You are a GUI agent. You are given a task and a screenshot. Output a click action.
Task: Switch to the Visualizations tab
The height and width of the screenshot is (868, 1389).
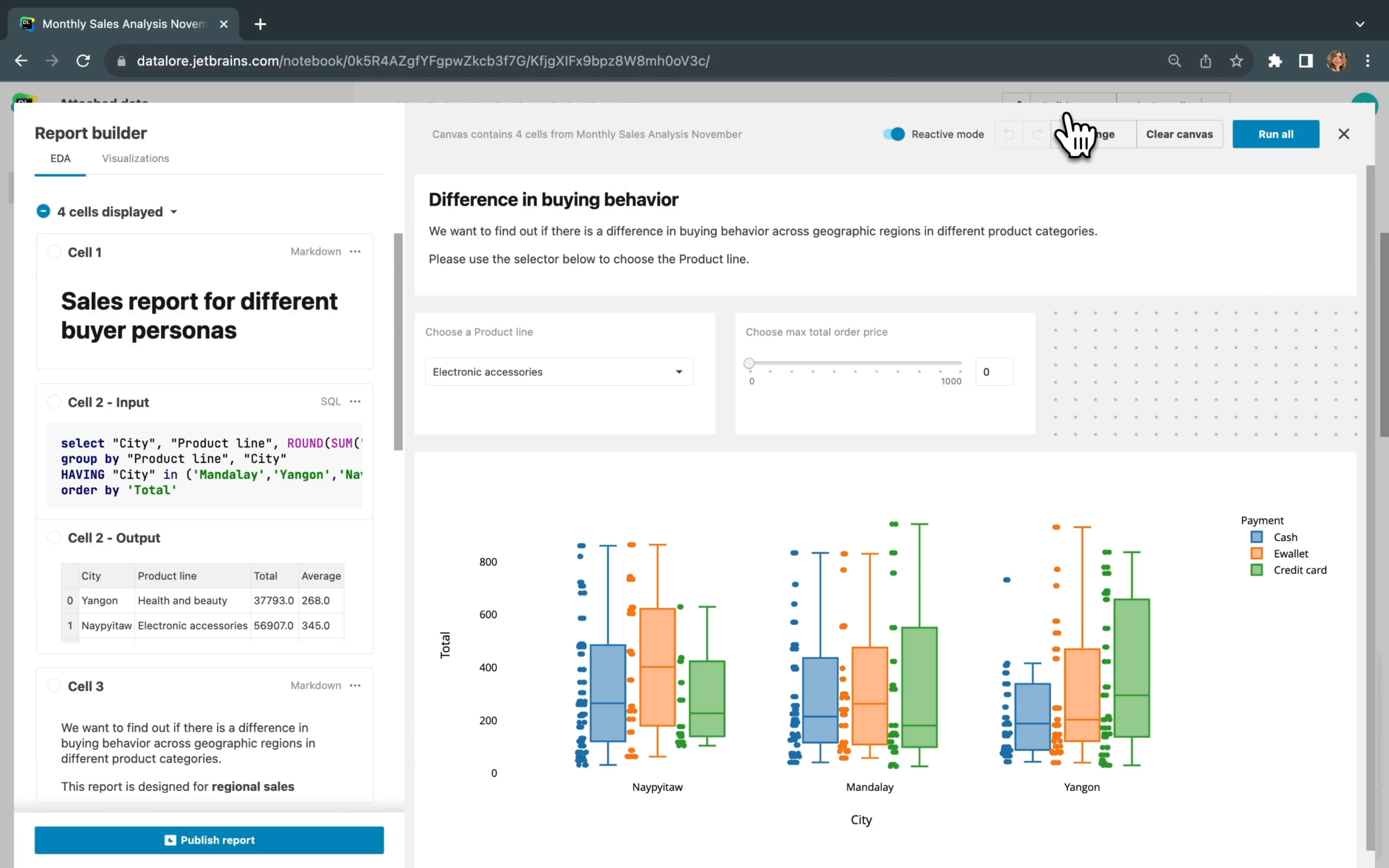point(136,158)
